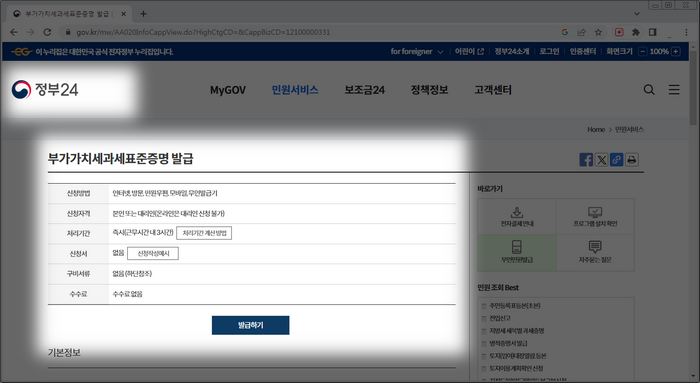Open 민원서비스 menu
Screen dimensions: 700x383
pos(295,90)
